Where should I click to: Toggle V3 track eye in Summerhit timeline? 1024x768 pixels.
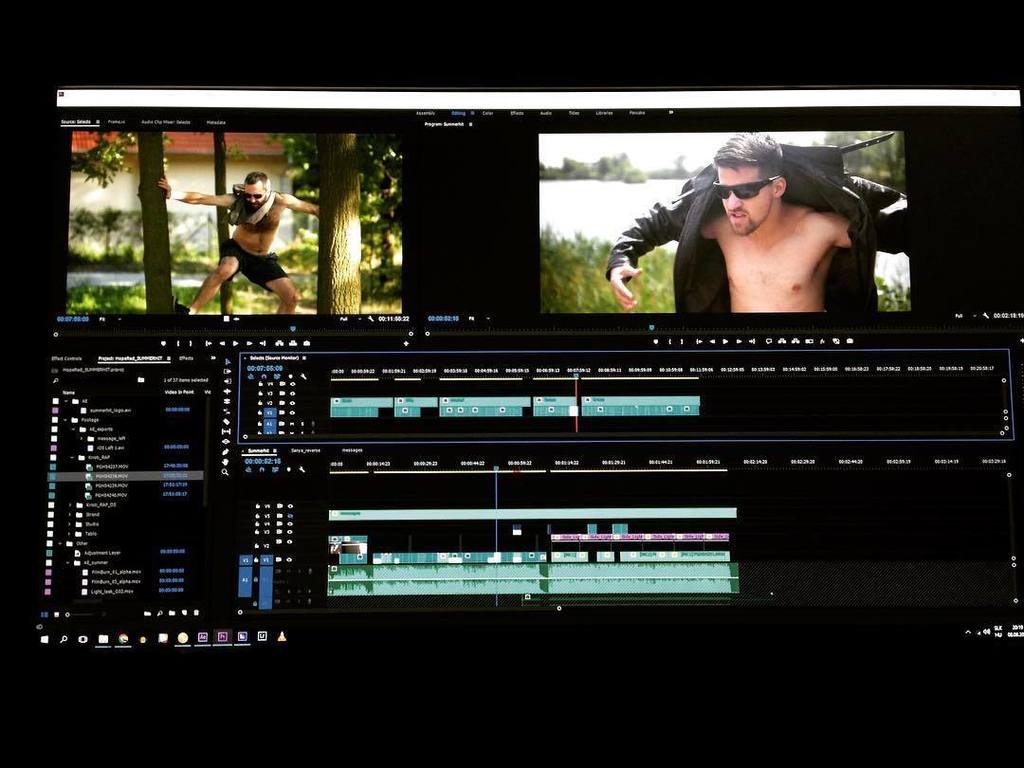(x=290, y=532)
